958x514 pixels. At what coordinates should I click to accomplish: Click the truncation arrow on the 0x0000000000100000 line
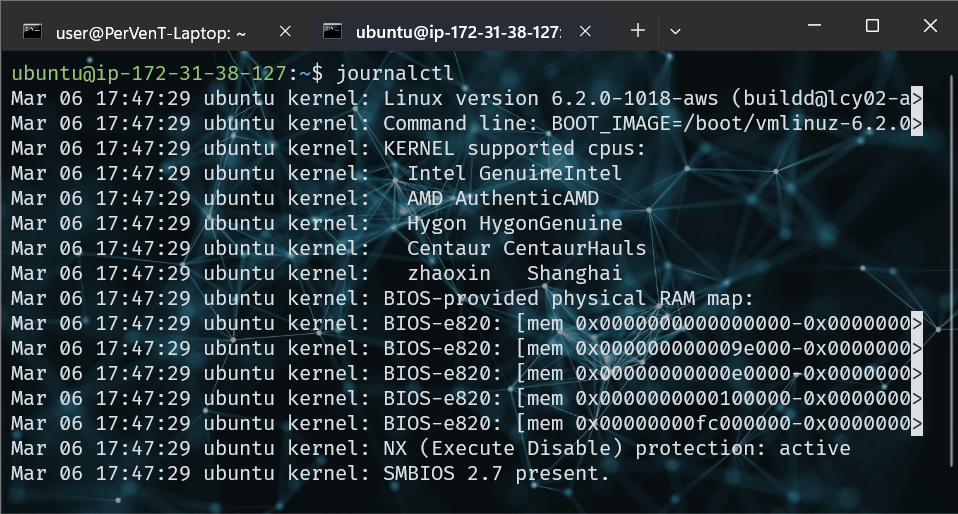pyautogui.click(x=917, y=399)
